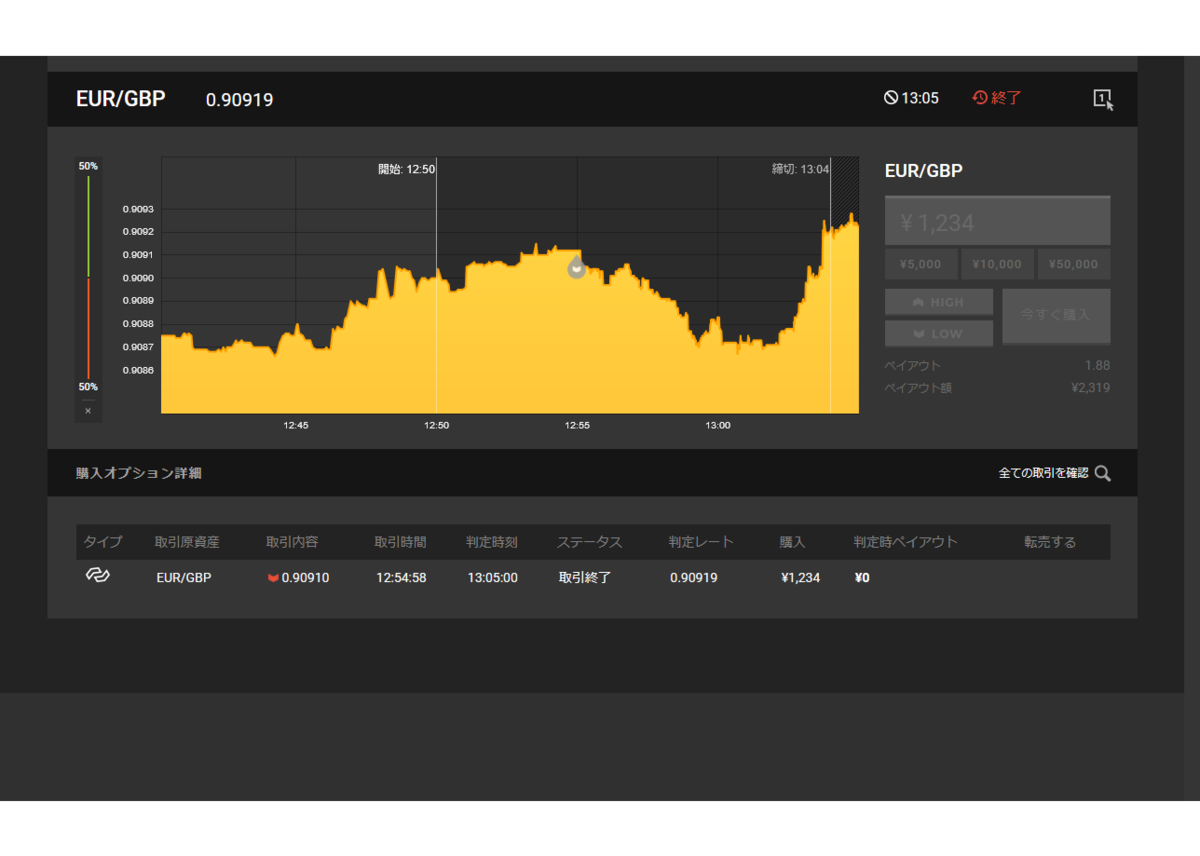Click the 13:05:00 judgment time cell
The height and width of the screenshot is (856, 1200).
[x=493, y=577]
